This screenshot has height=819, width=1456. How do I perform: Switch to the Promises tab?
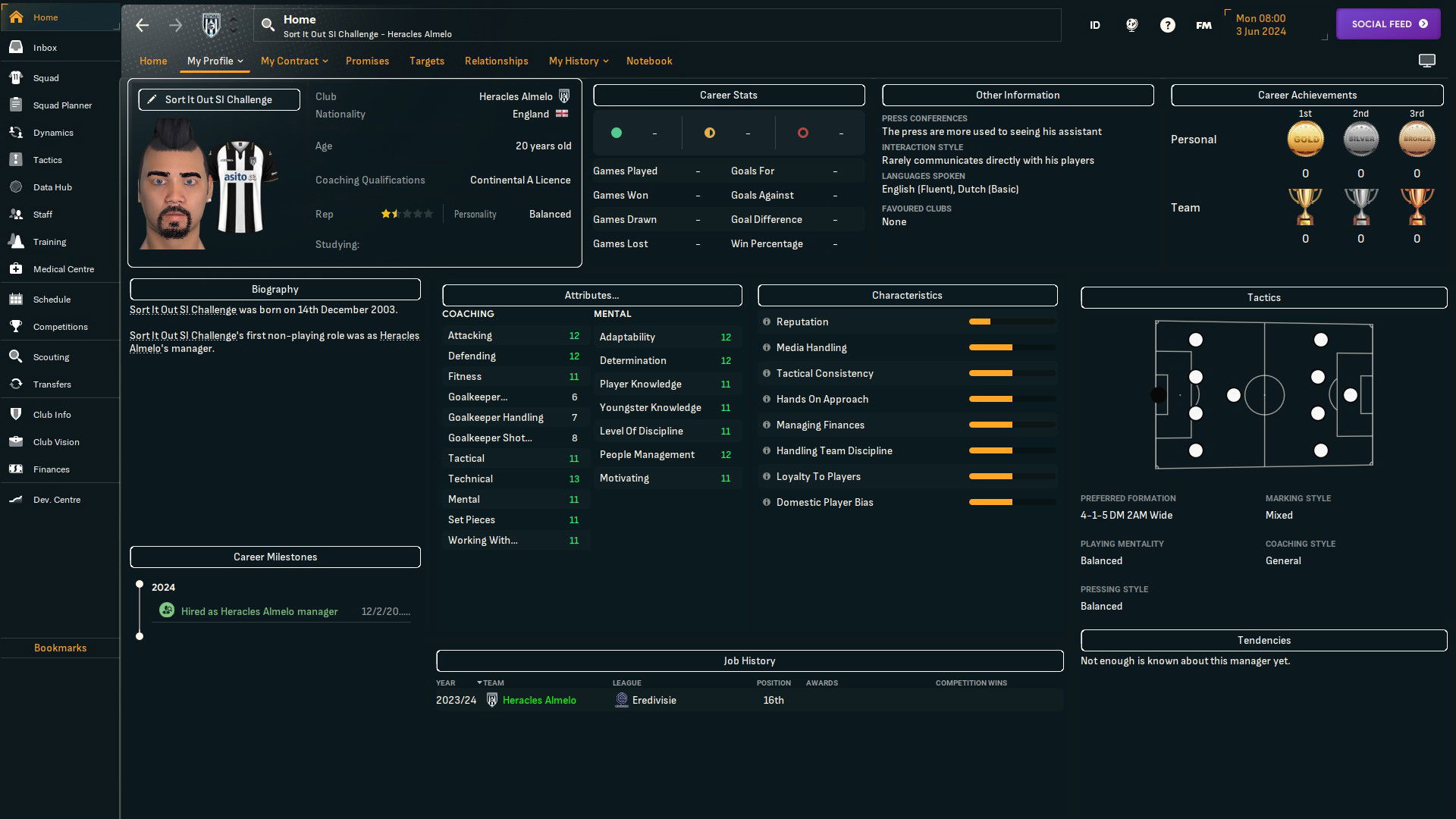click(367, 61)
